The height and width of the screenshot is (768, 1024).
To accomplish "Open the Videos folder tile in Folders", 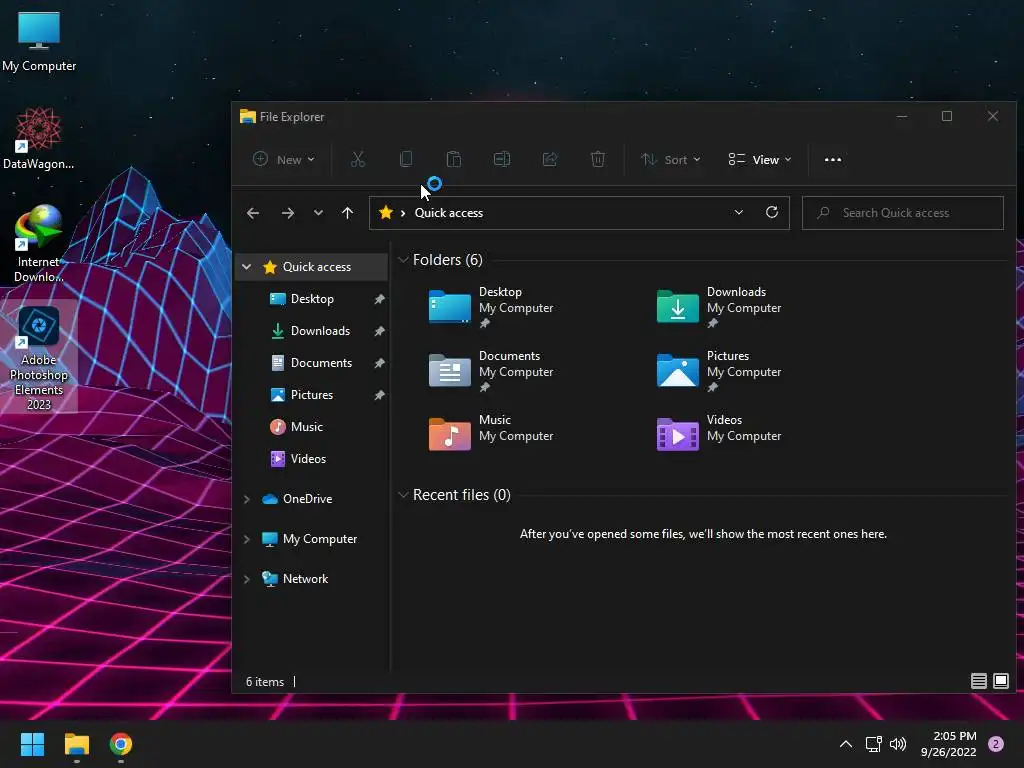I will [x=718, y=434].
